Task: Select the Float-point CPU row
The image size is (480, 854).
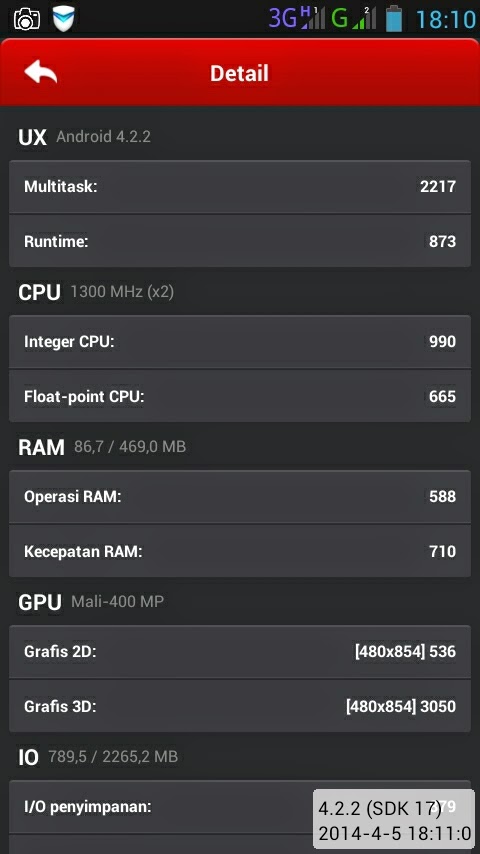Action: coord(240,396)
